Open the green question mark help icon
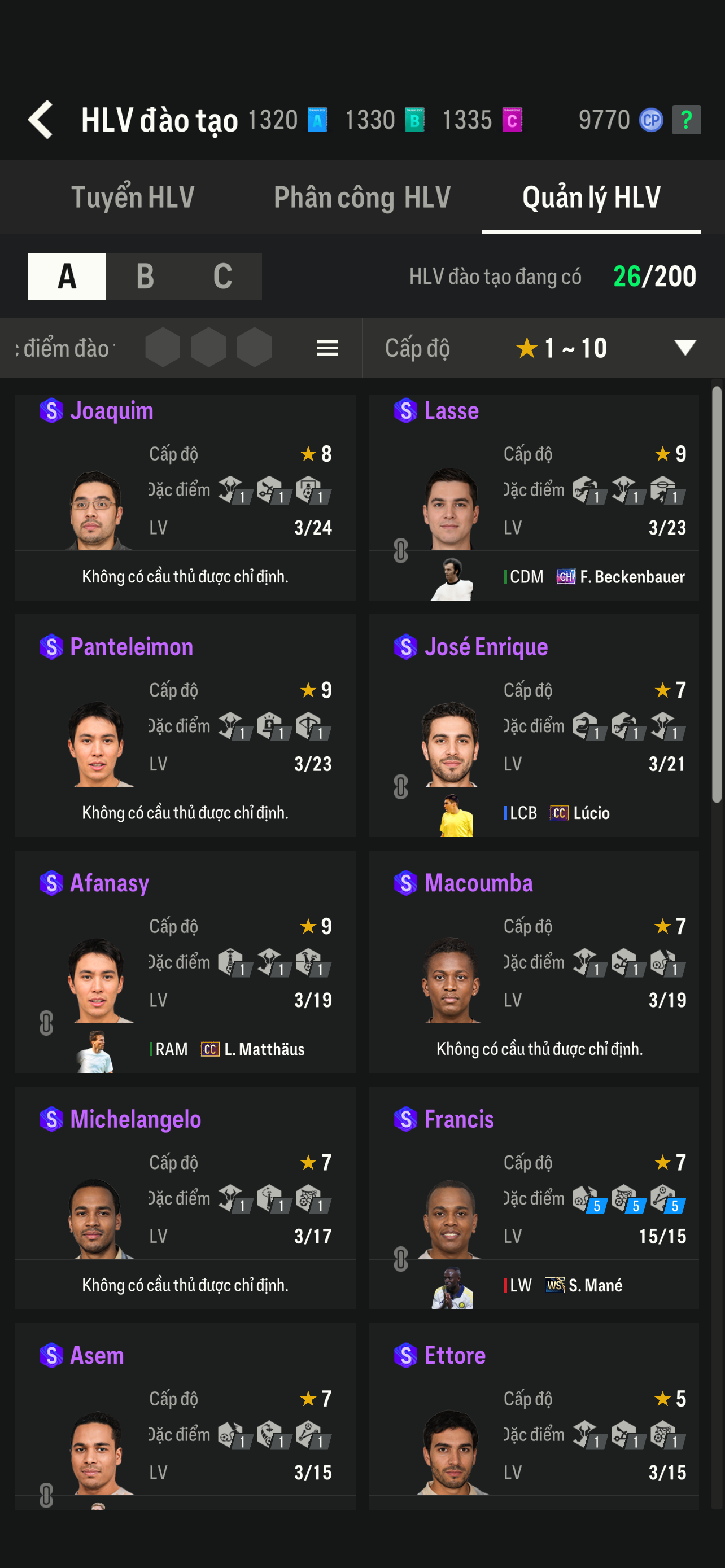Viewport: 725px width, 1568px height. pyautogui.click(x=686, y=120)
